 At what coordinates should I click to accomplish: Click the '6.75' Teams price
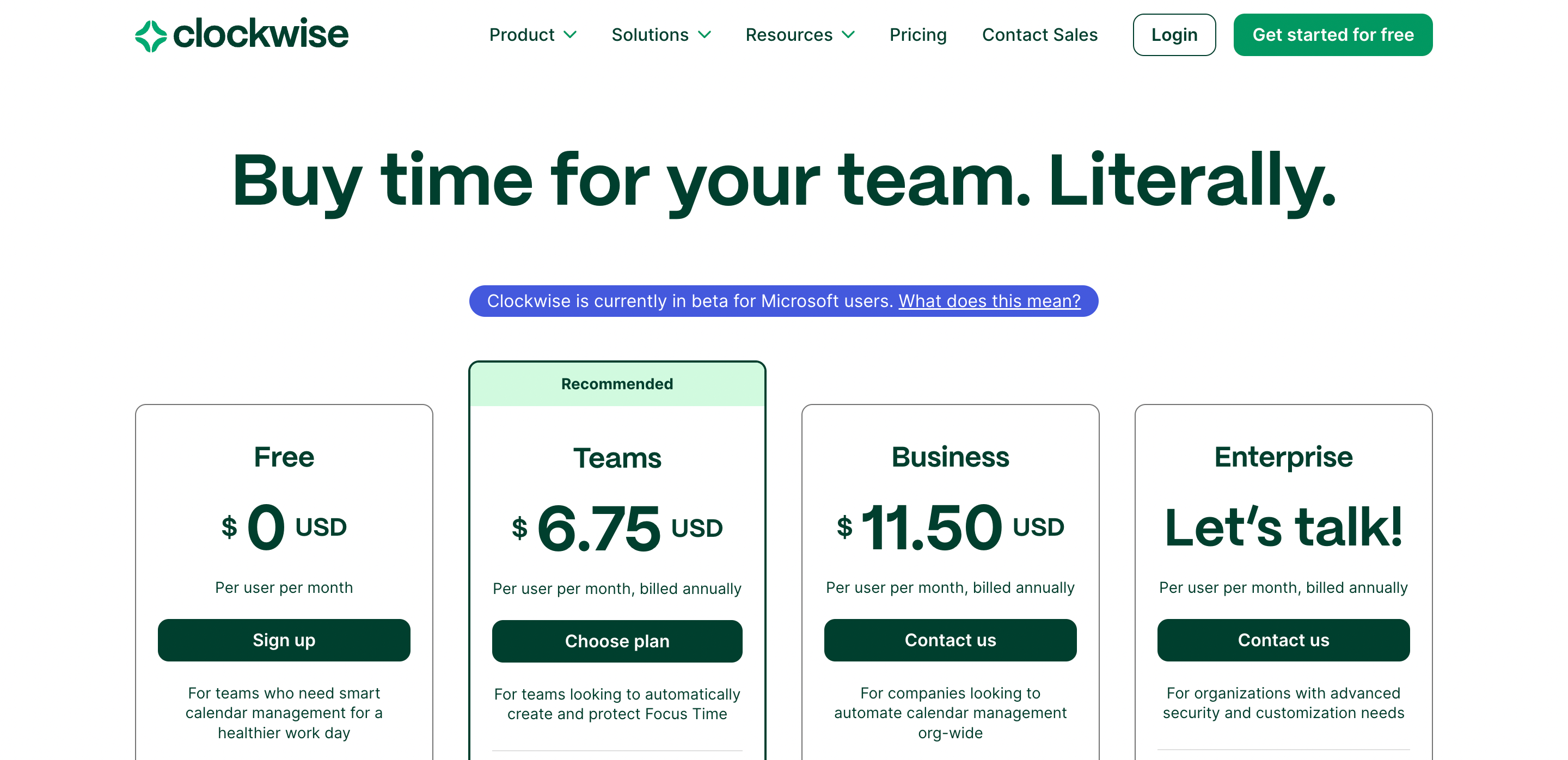pyautogui.click(x=599, y=528)
